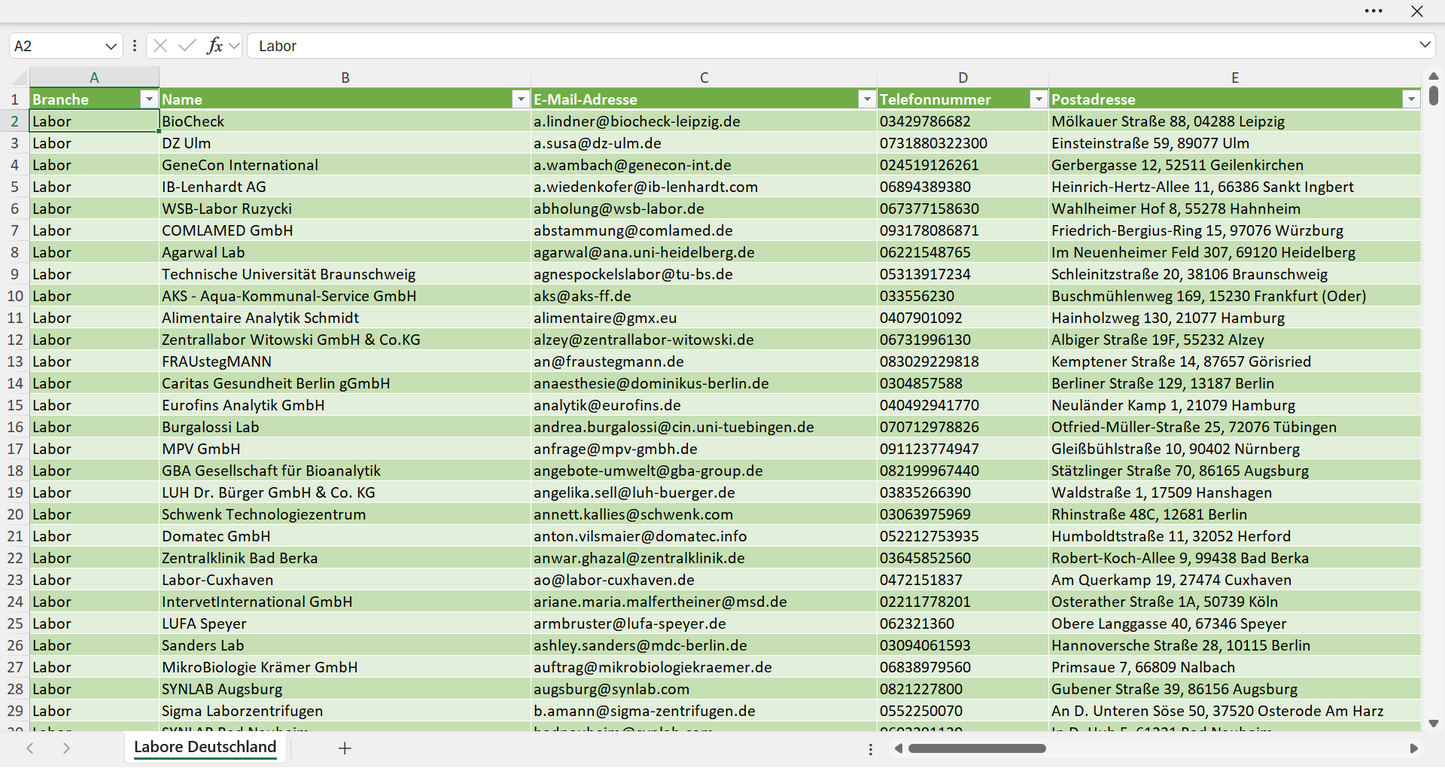Image resolution: width=1445 pixels, height=768 pixels.
Task: Open the Postadresse column filter dropdown
Action: (x=1411, y=99)
